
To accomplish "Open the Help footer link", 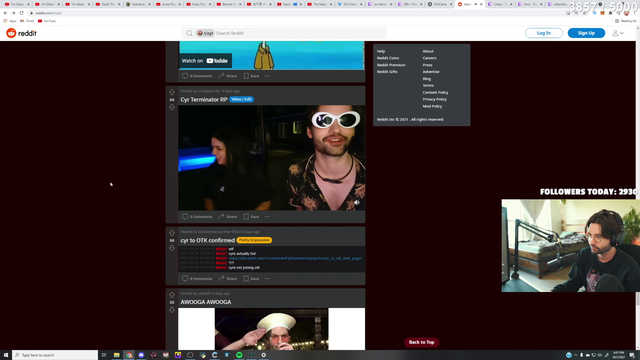I will click(x=381, y=51).
